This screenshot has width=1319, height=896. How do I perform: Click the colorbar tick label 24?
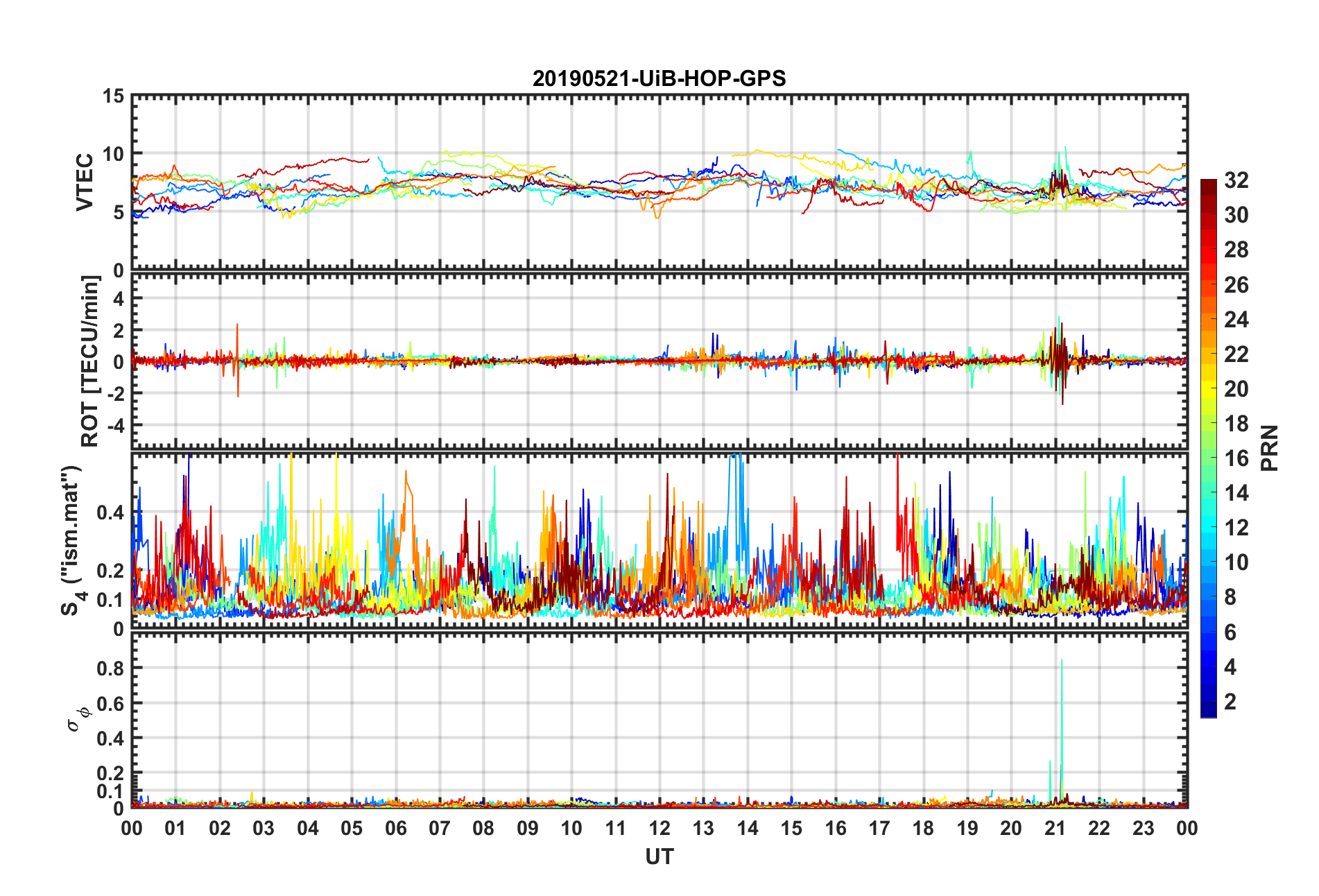coord(1236,320)
